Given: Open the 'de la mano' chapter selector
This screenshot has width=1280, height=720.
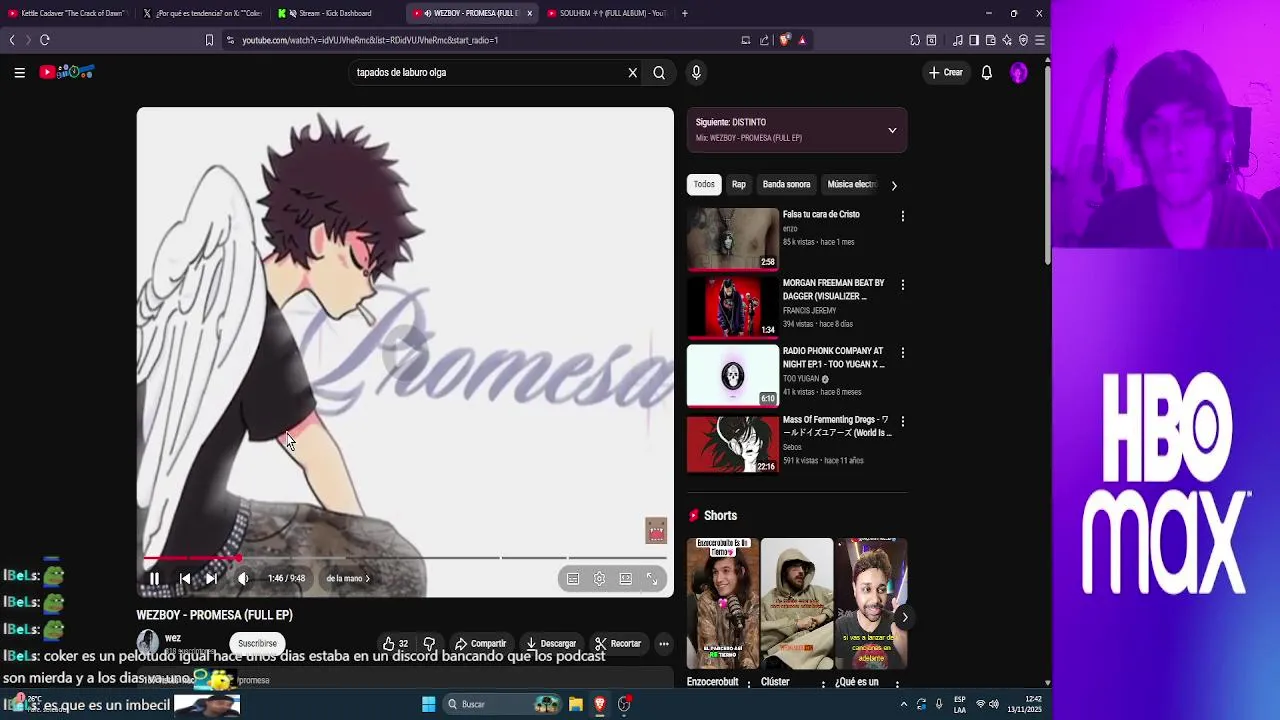Looking at the screenshot, I should [348, 578].
